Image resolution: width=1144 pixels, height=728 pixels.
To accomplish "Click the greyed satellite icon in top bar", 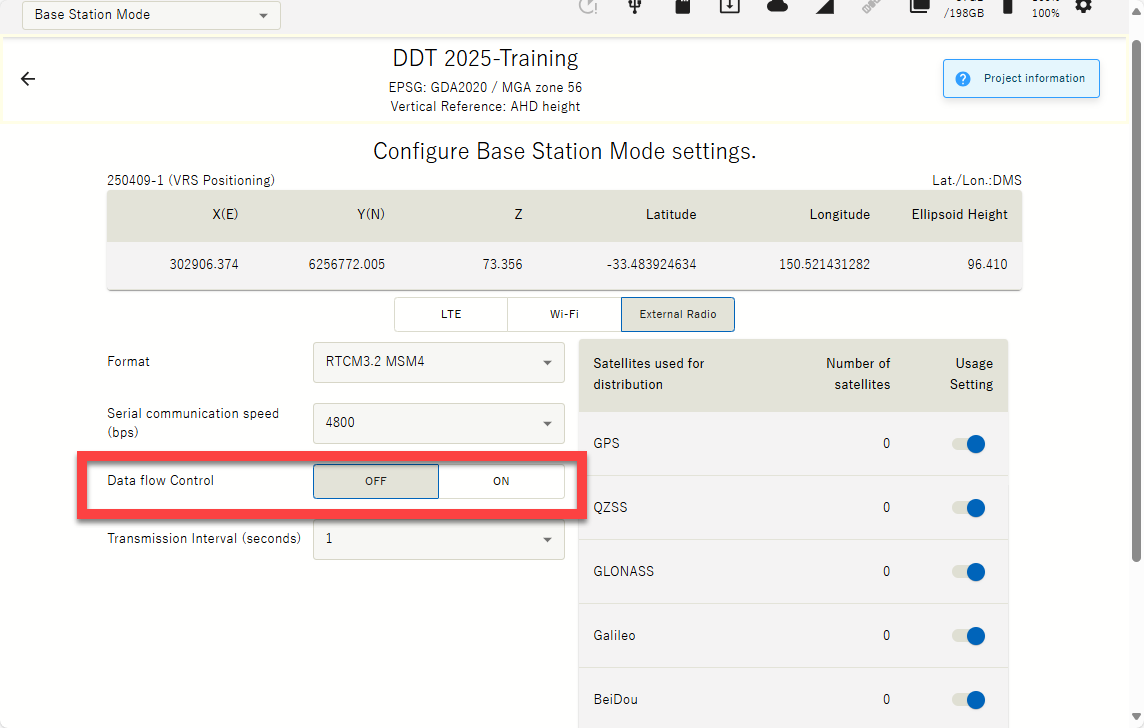I will point(871,7).
